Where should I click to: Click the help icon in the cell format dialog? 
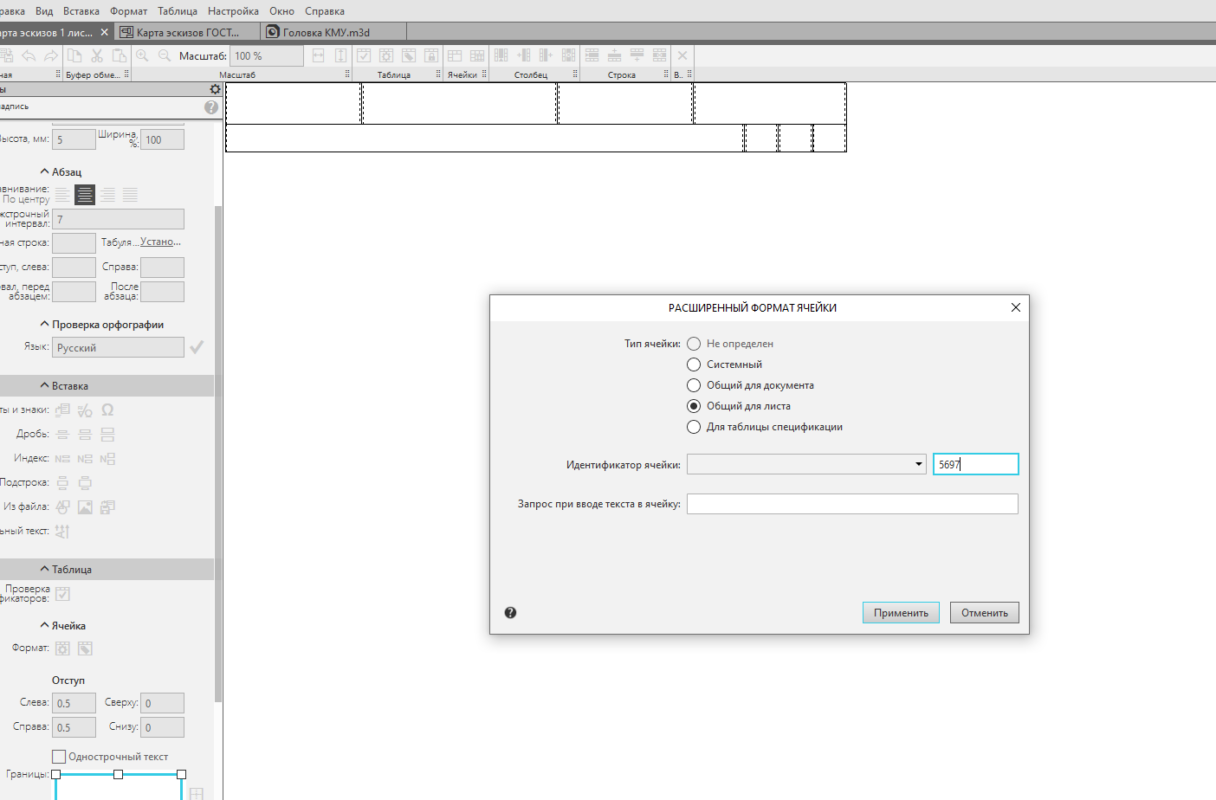click(x=510, y=613)
